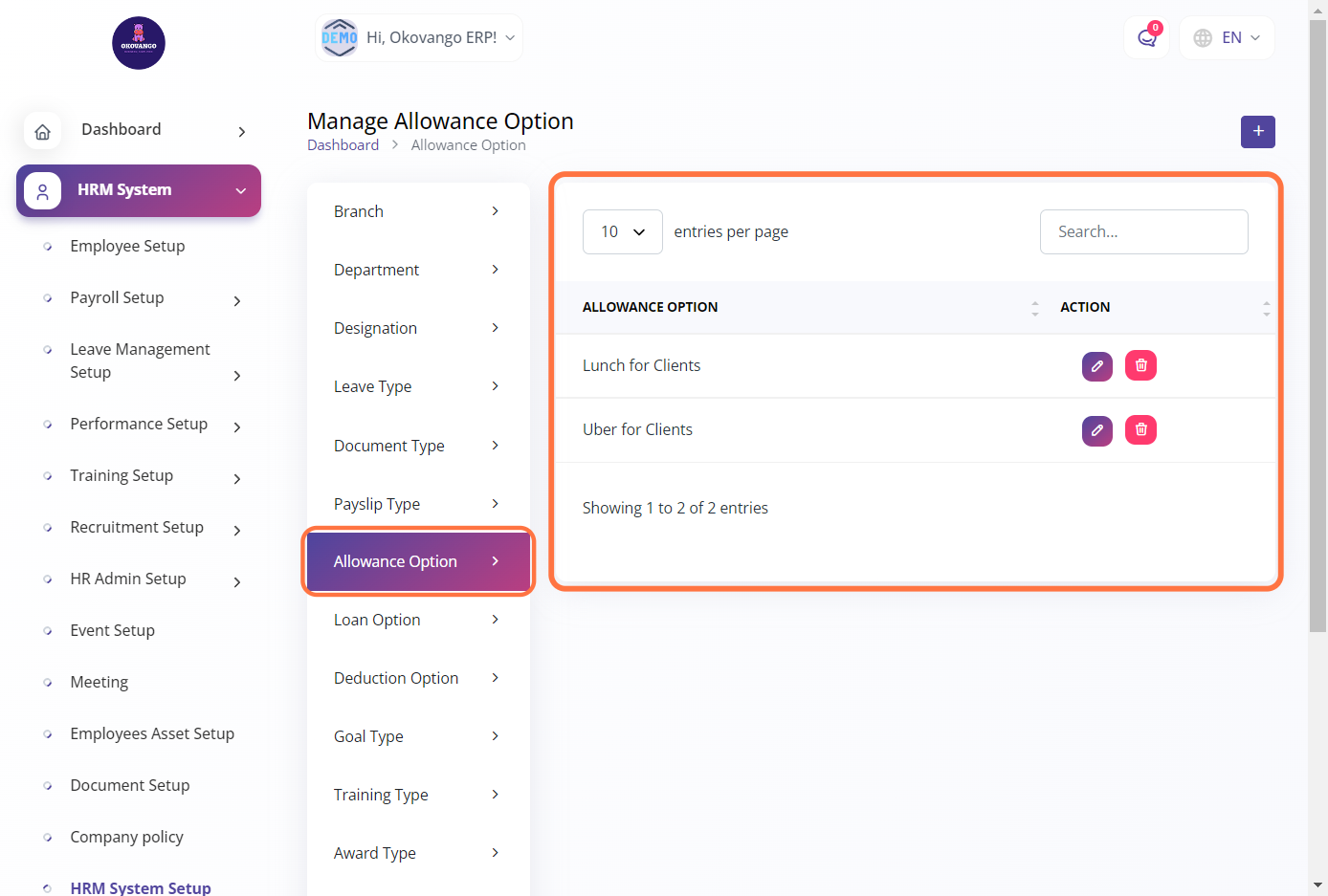Open the EN language selector

(x=1227, y=38)
